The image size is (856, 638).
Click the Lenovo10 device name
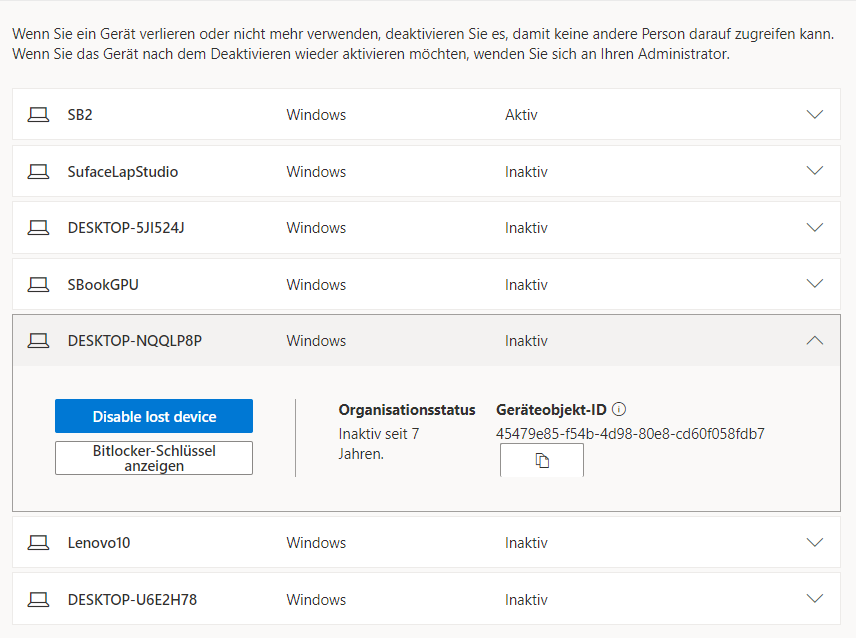tap(99, 543)
